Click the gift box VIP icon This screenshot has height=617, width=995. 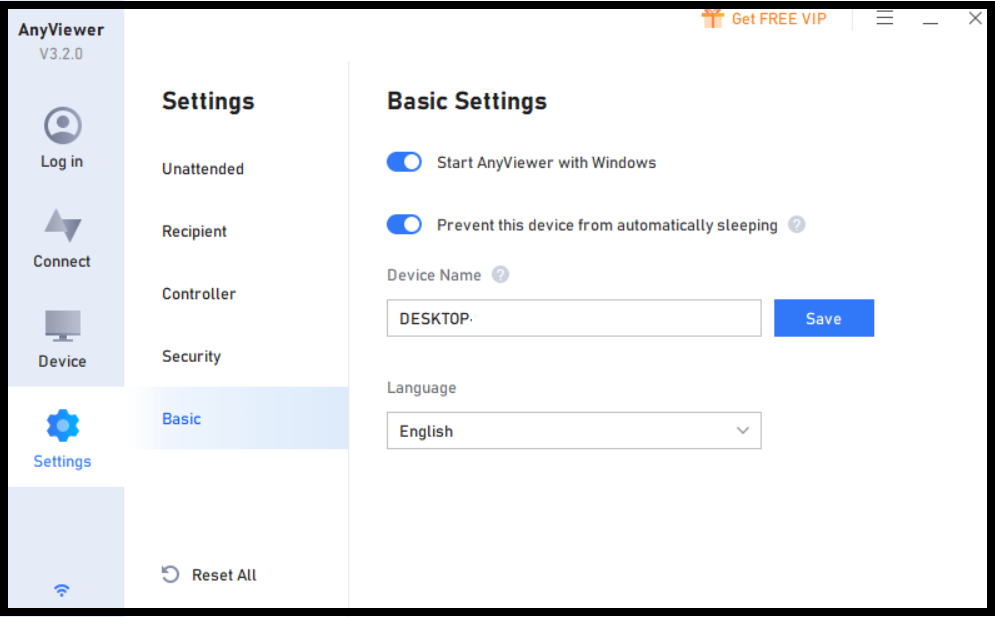(713, 18)
